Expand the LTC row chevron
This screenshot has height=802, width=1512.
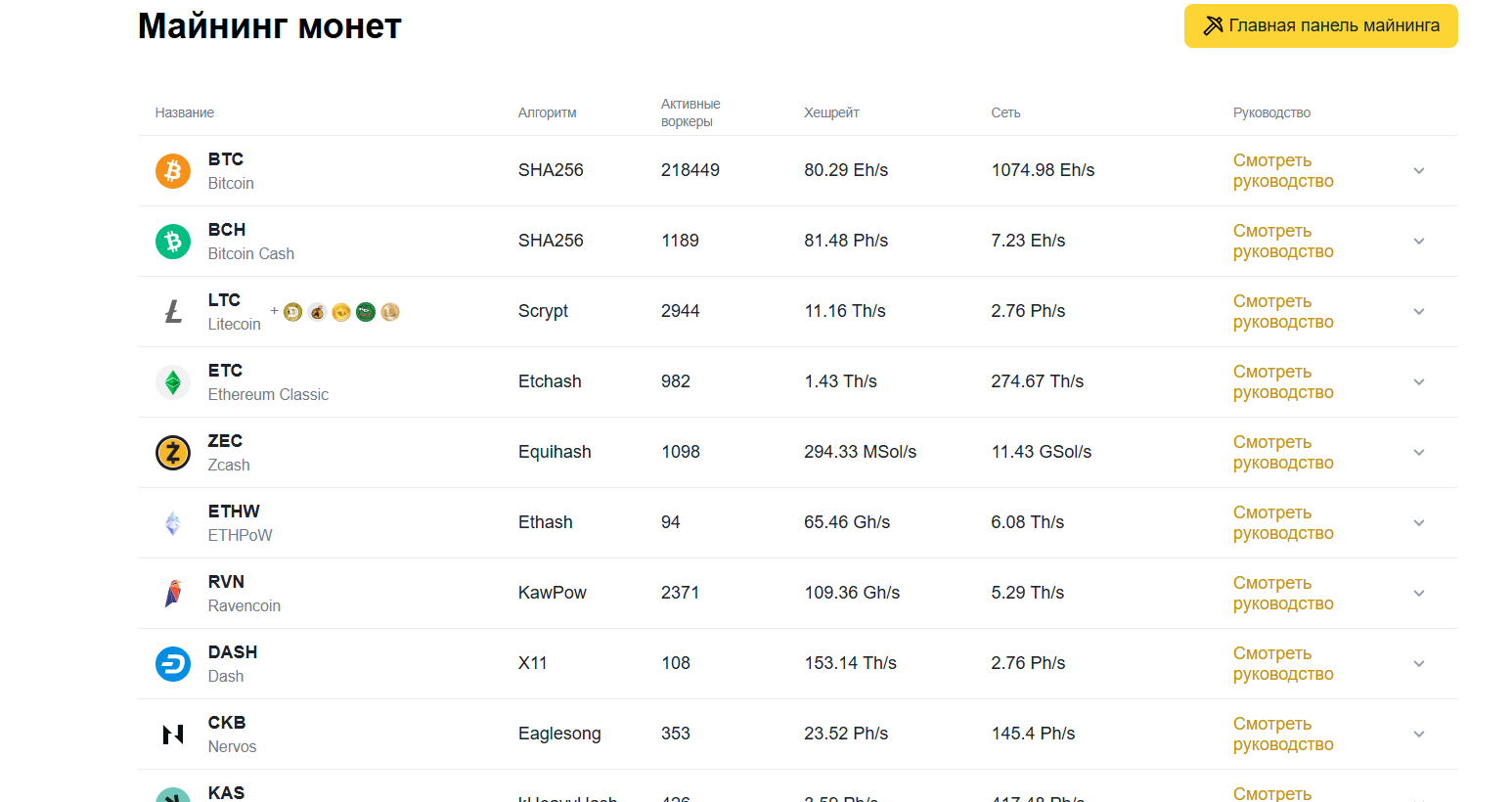tap(1419, 312)
